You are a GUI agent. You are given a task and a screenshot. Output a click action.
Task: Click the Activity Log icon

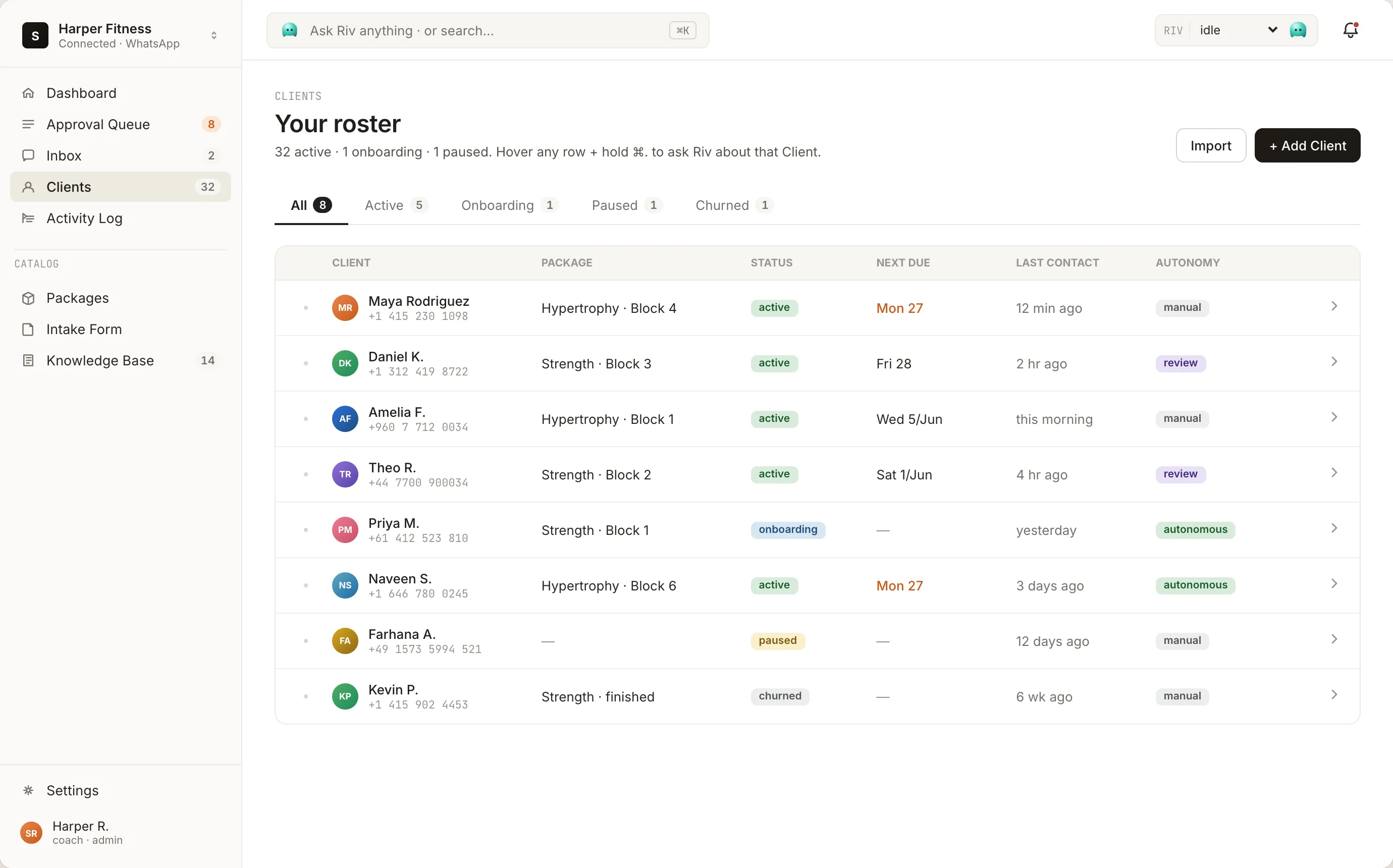point(28,218)
